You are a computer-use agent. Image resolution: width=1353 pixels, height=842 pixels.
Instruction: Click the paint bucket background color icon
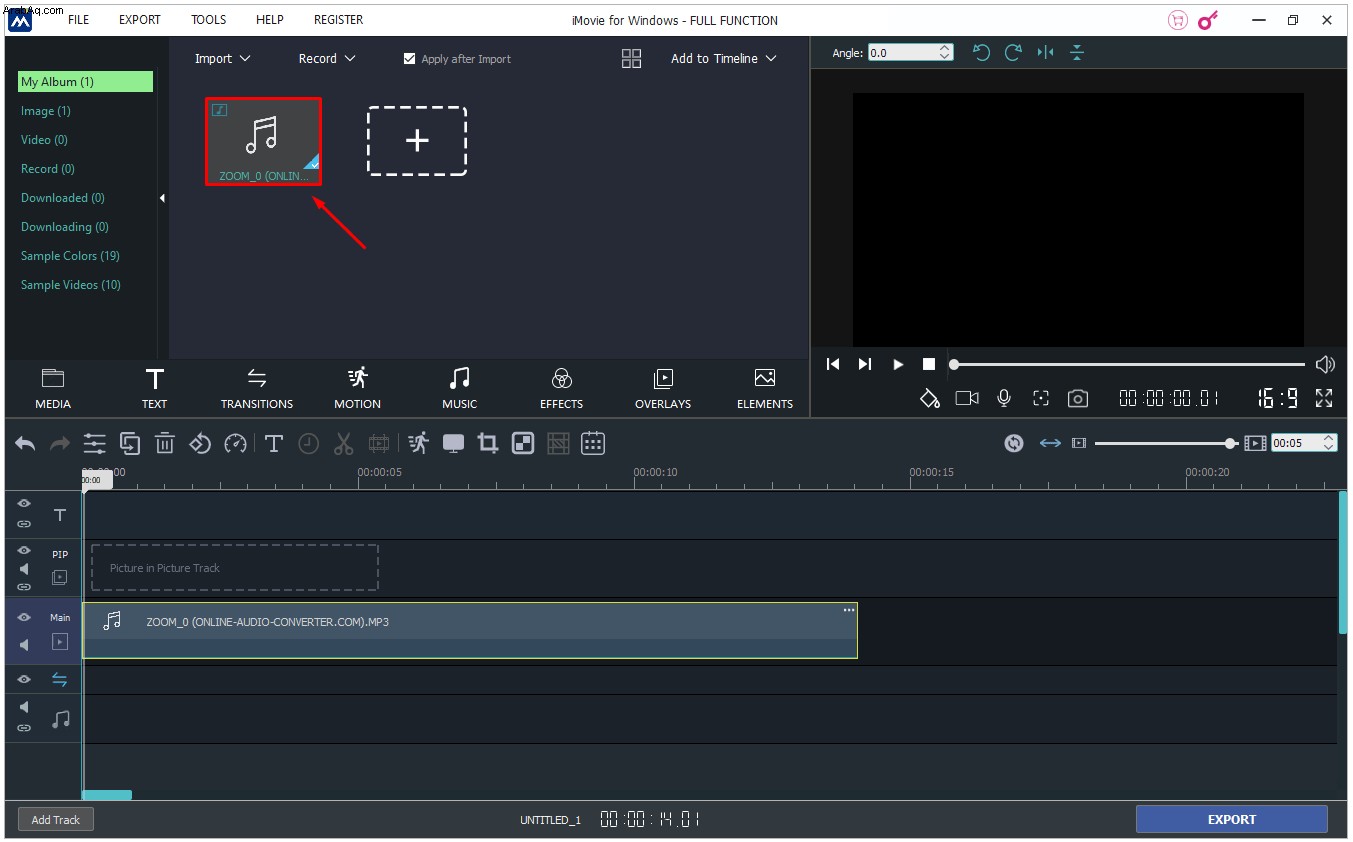930,398
